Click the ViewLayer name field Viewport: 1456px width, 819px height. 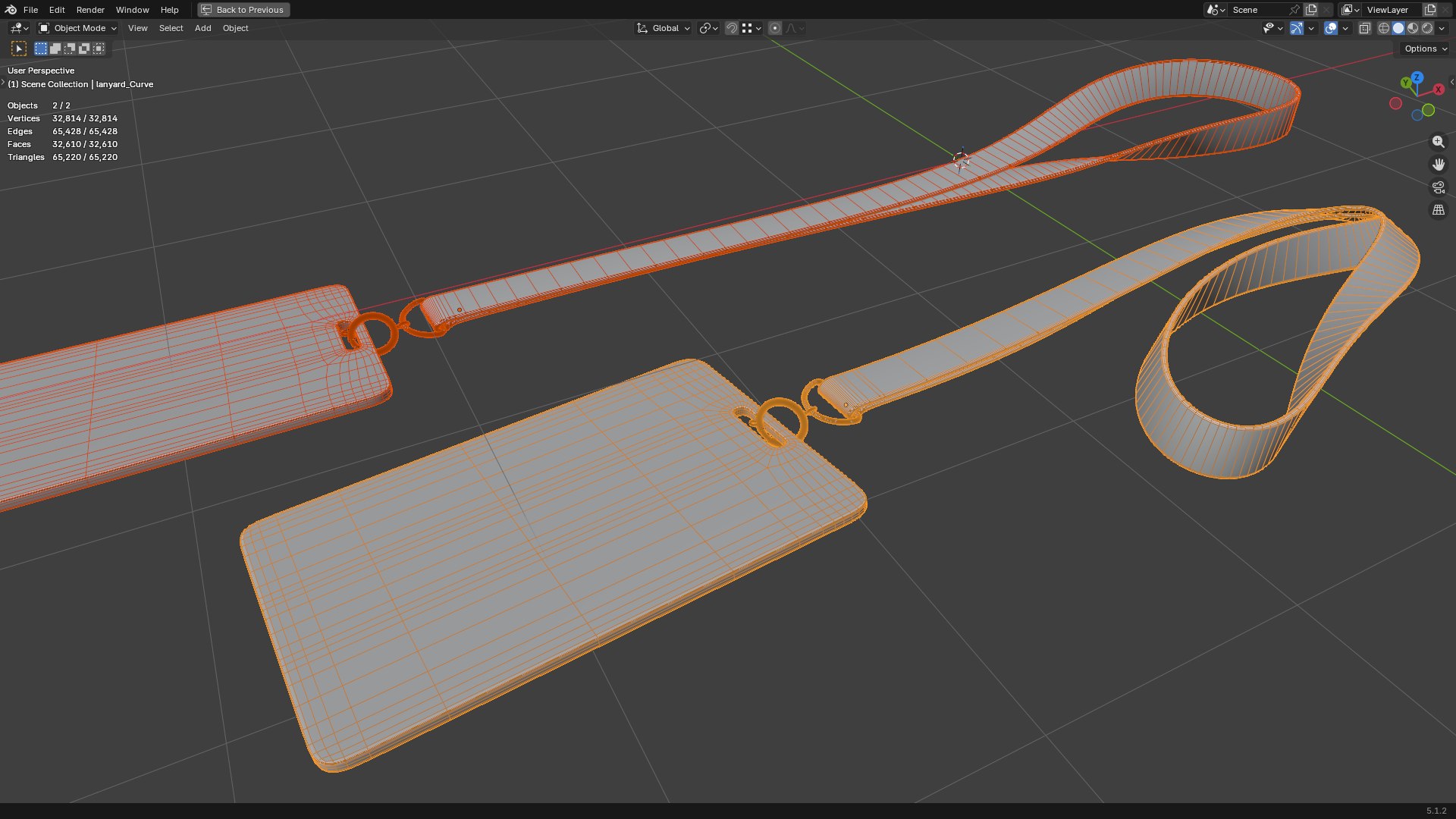coord(1392,10)
